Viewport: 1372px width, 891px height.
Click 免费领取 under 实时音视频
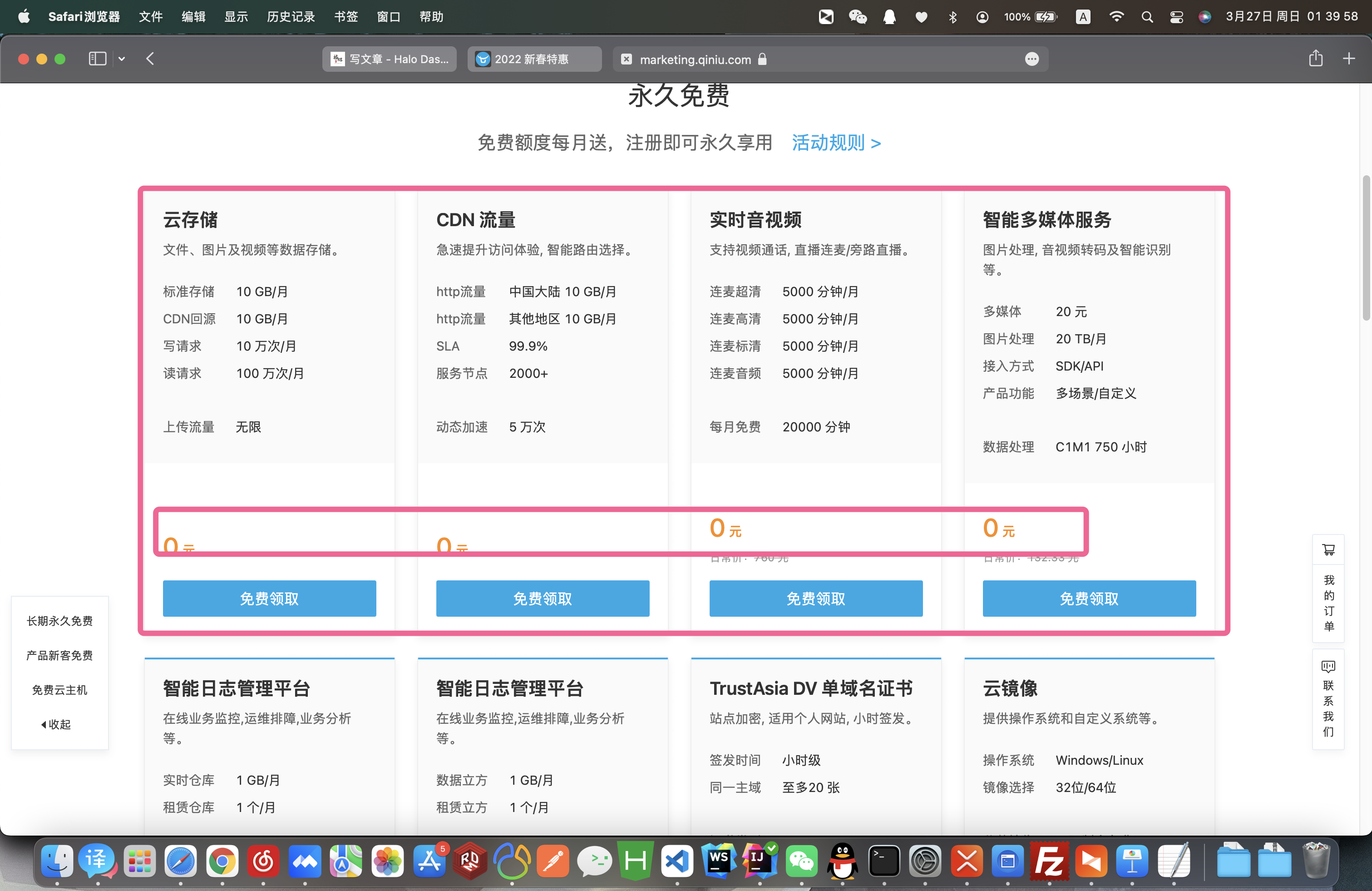tap(816, 599)
